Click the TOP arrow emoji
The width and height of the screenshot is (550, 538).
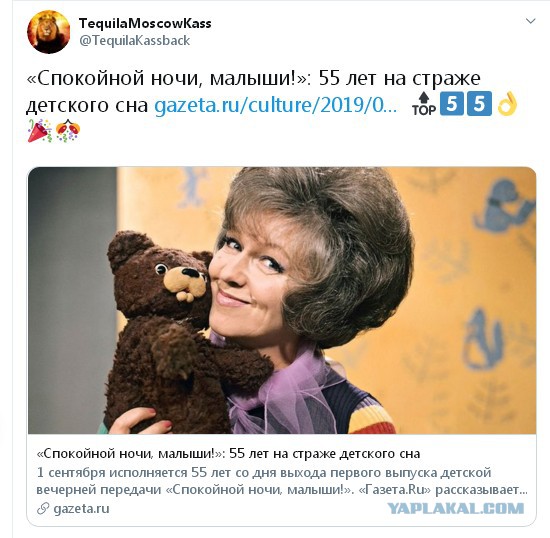tap(424, 104)
